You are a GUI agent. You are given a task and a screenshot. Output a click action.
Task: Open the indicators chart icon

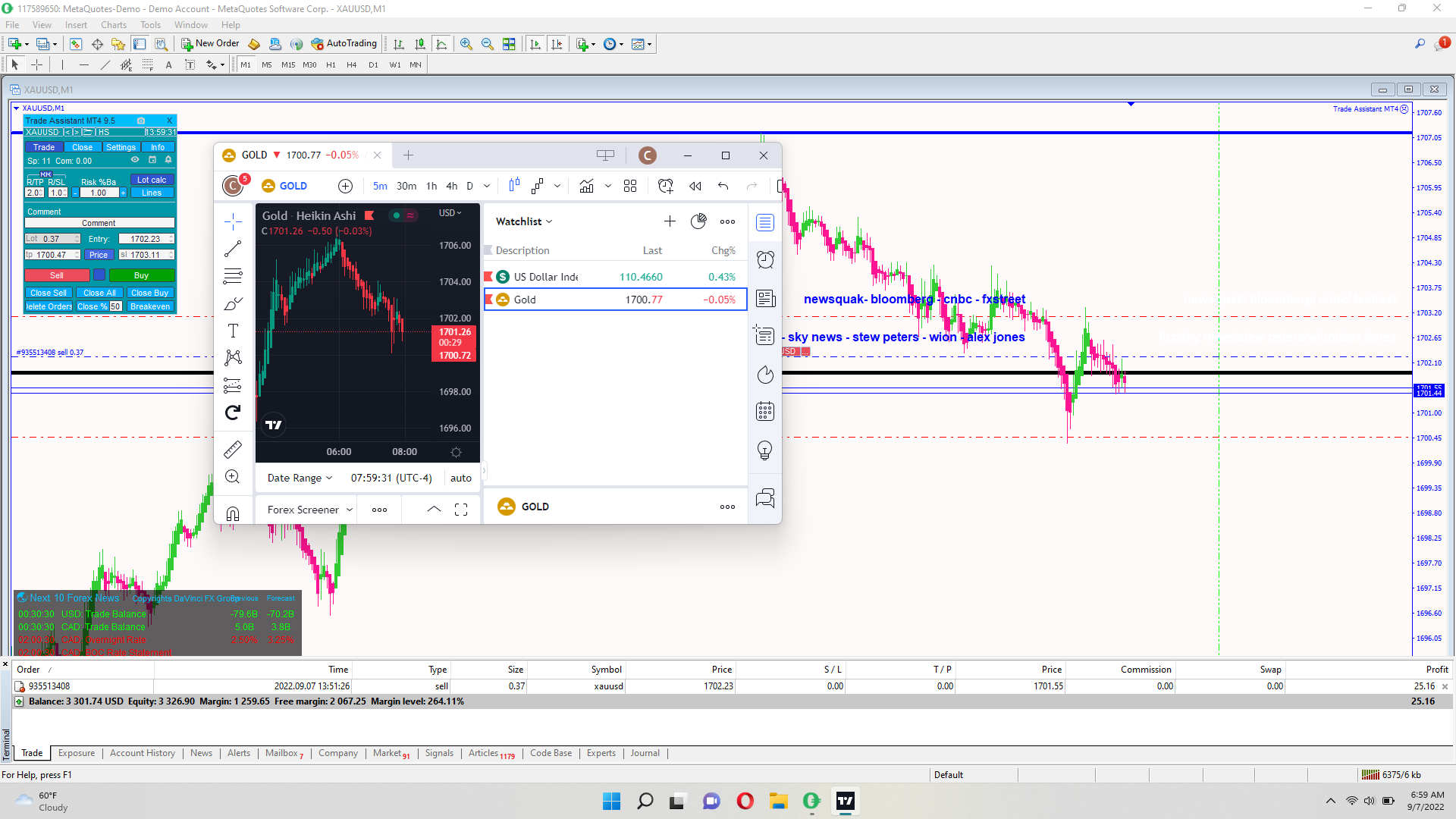[x=586, y=186]
